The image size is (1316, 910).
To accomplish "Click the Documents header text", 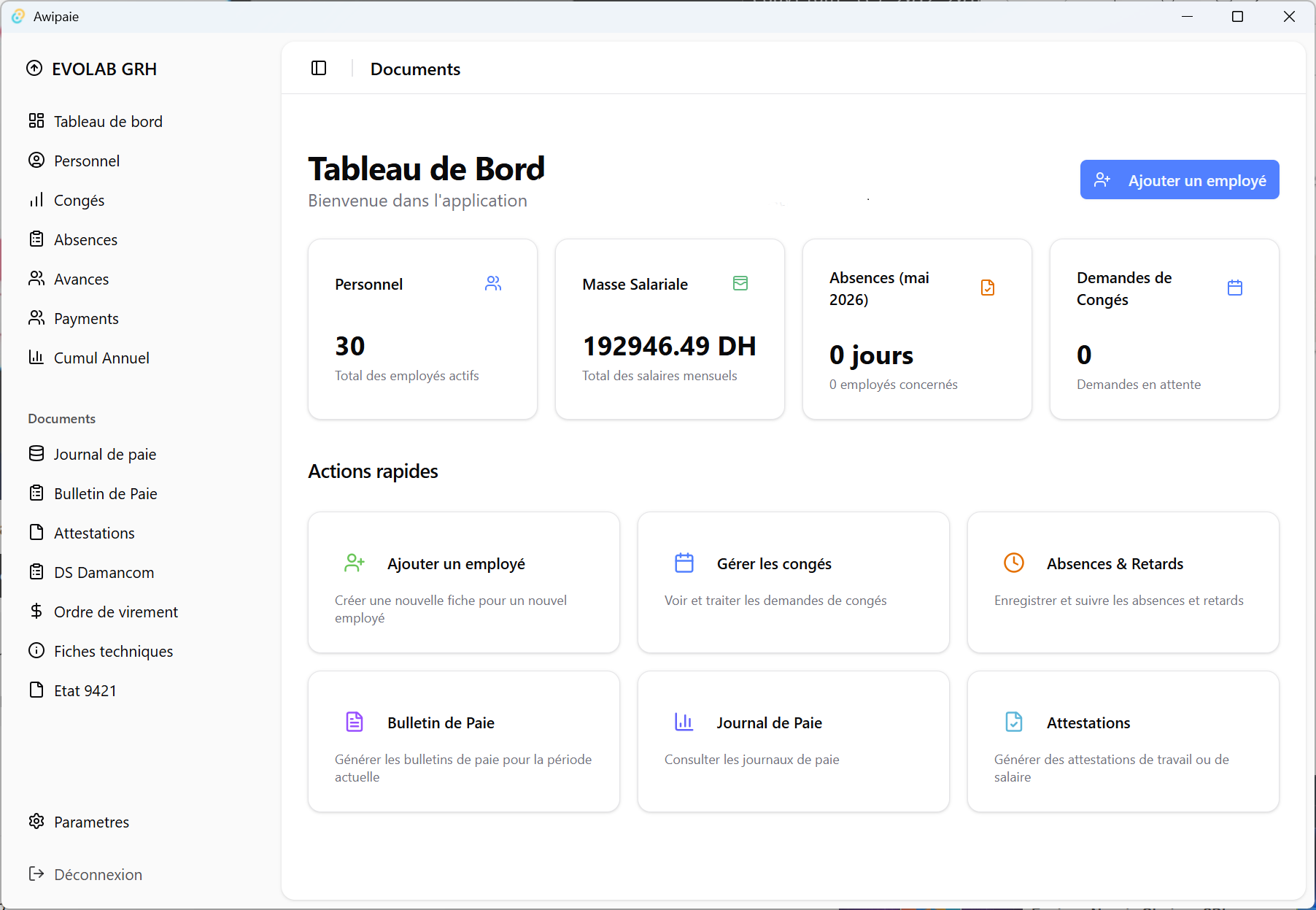I will tap(415, 69).
